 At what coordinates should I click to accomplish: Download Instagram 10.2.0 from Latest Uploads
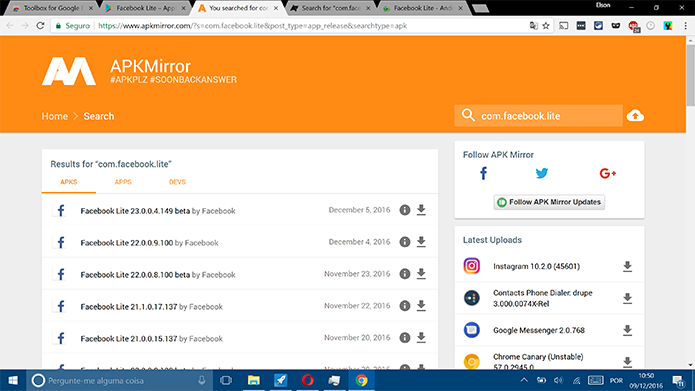click(627, 266)
